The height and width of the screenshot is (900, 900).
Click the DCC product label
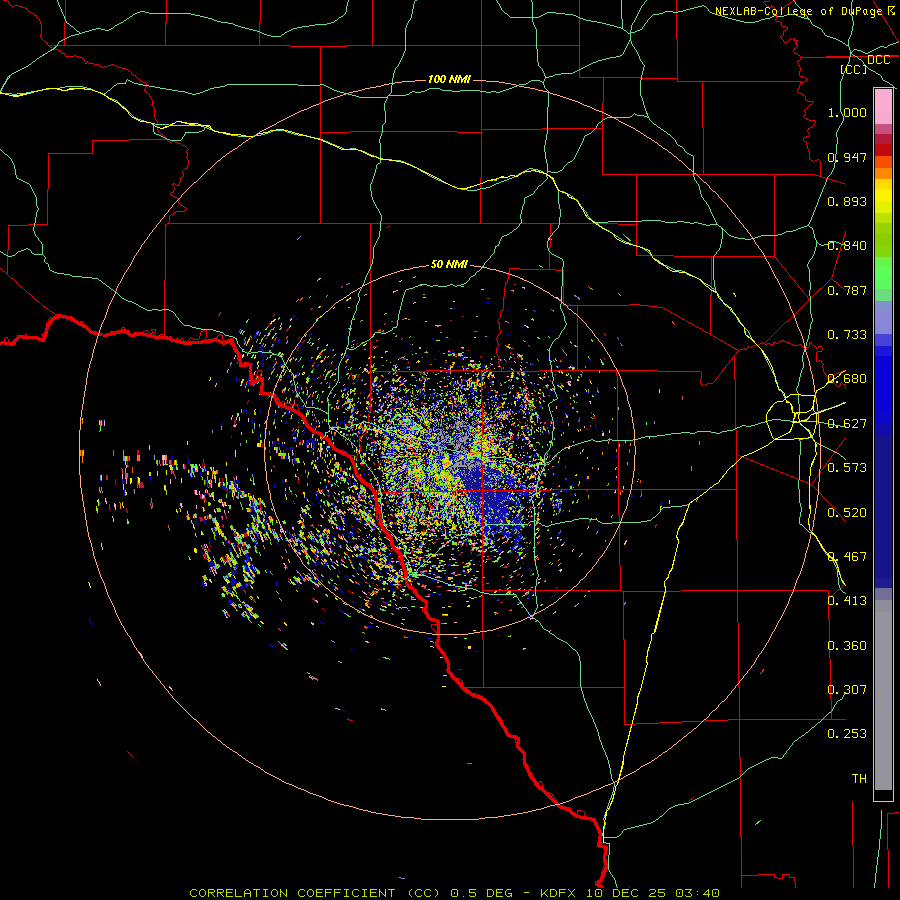pyautogui.click(x=878, y=60)
